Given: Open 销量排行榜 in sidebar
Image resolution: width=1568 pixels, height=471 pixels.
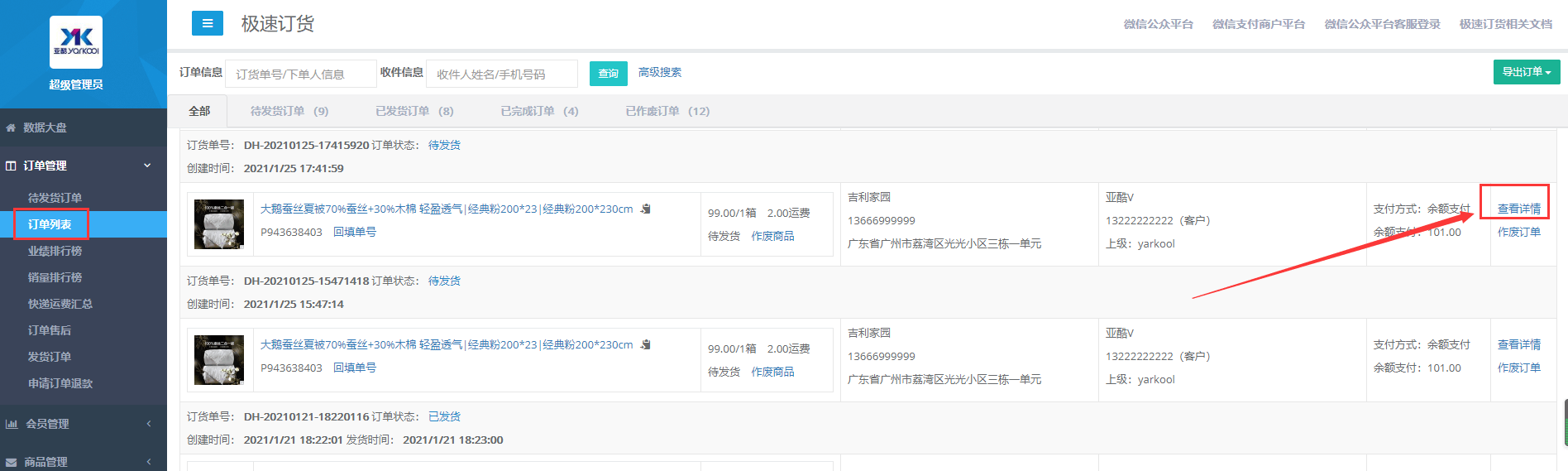Looking at the screenshot, I should coord(55,277).
